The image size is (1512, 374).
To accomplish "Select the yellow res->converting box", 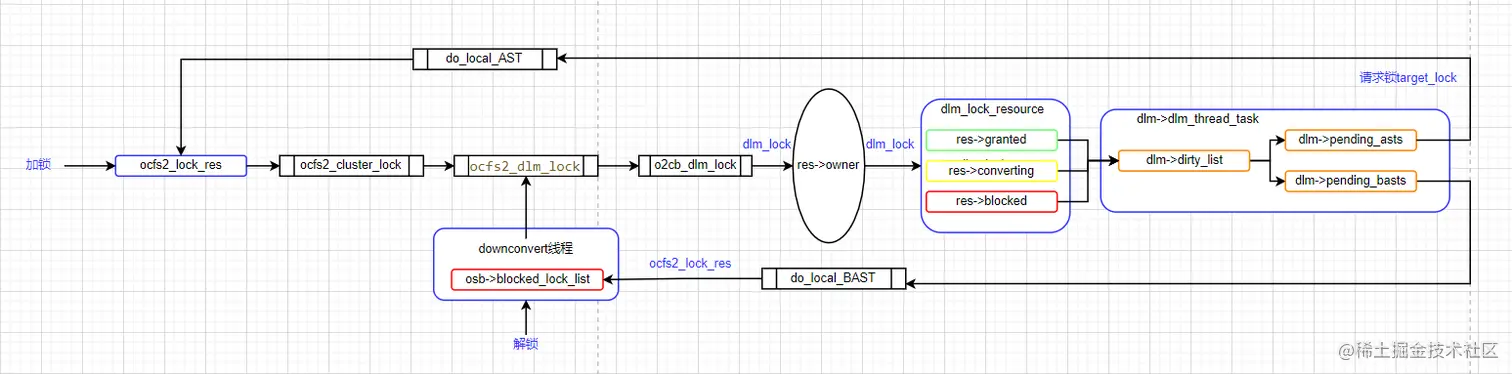I will click(x=991, y=171).
